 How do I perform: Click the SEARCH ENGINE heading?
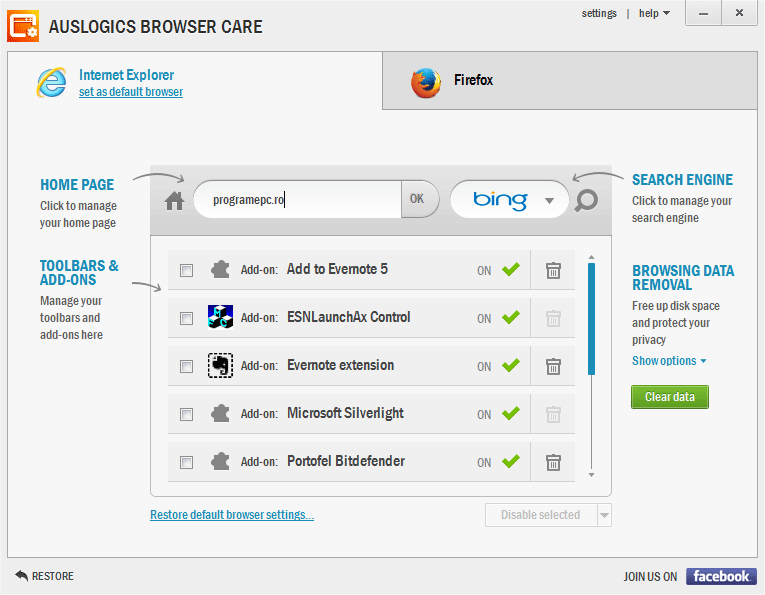pyautogui.click(x=682, y=180)
